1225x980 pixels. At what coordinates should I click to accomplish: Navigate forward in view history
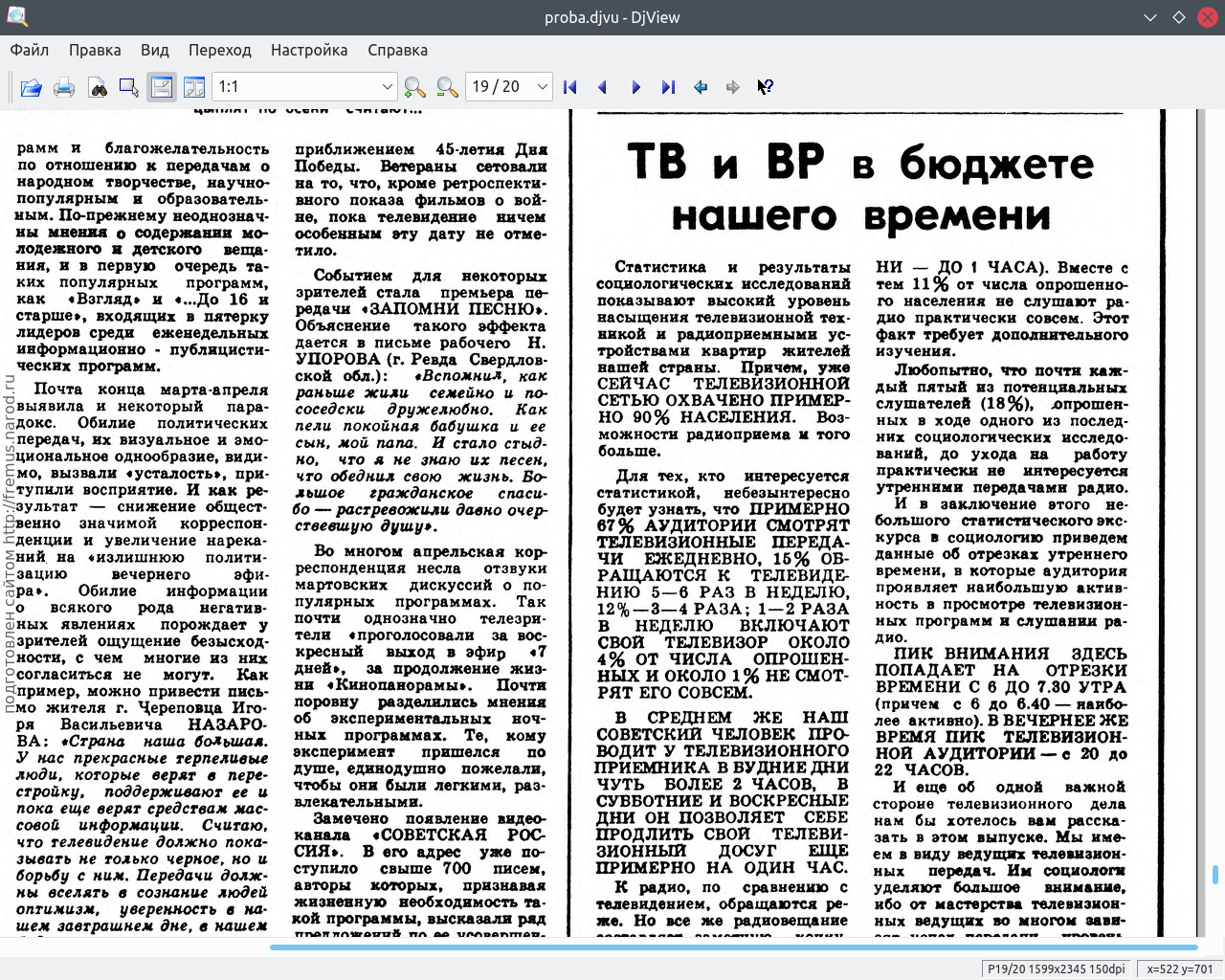coord(733,87)
